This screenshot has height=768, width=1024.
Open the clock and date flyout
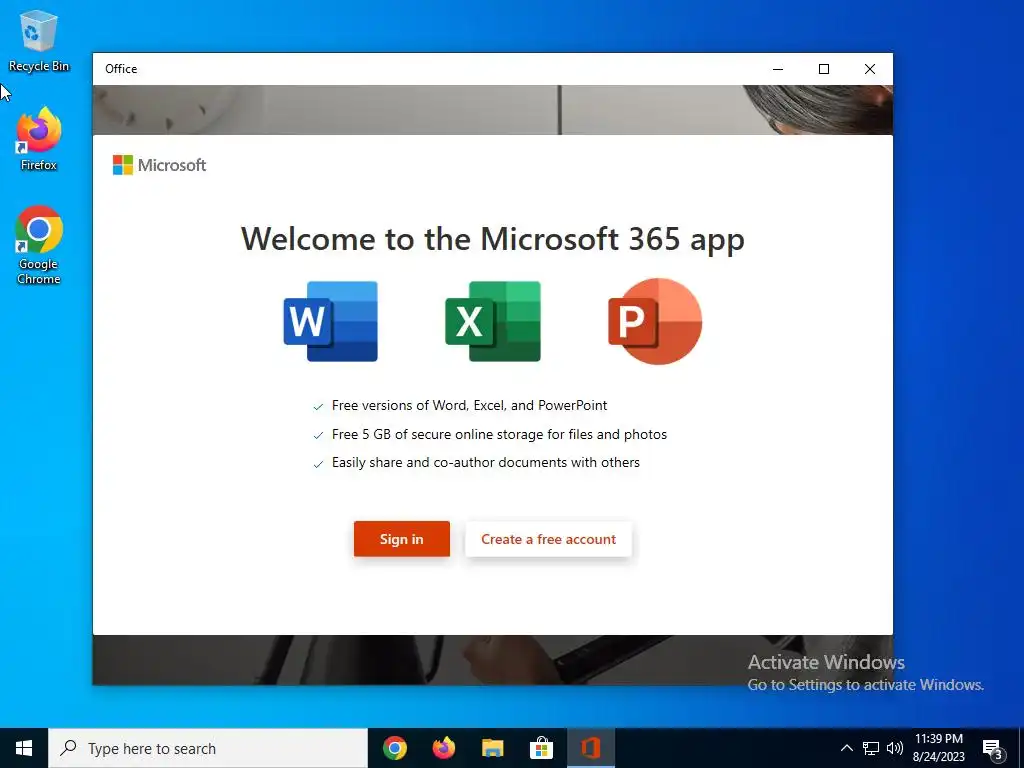938,748
